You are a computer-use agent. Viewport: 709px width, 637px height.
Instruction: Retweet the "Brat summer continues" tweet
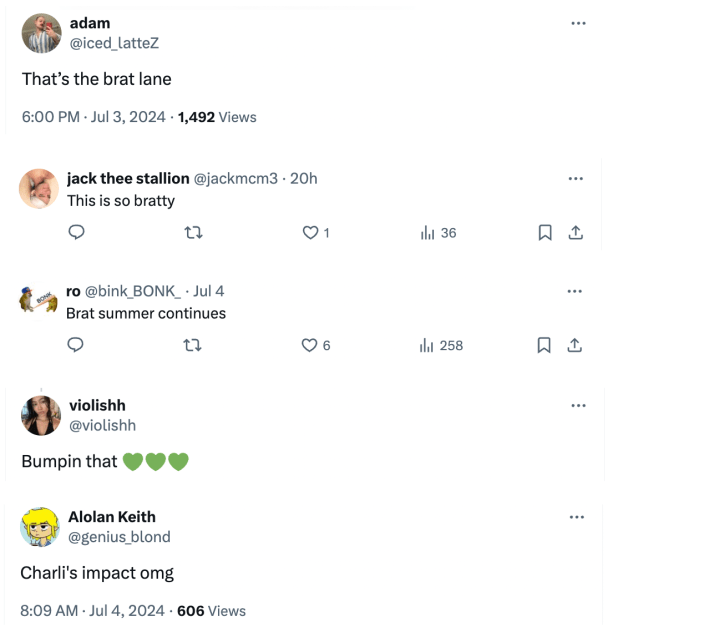193,345
